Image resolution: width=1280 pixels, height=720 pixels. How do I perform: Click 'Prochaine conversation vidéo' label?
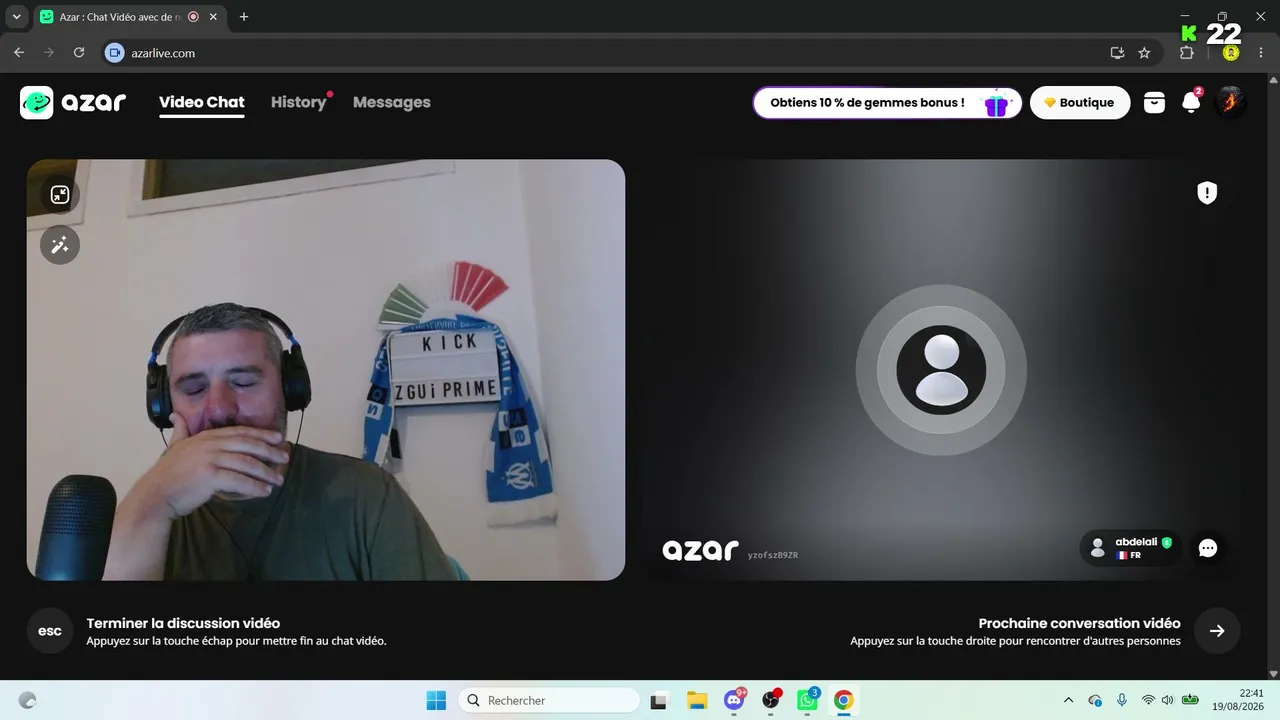(x=1079, y=623)
